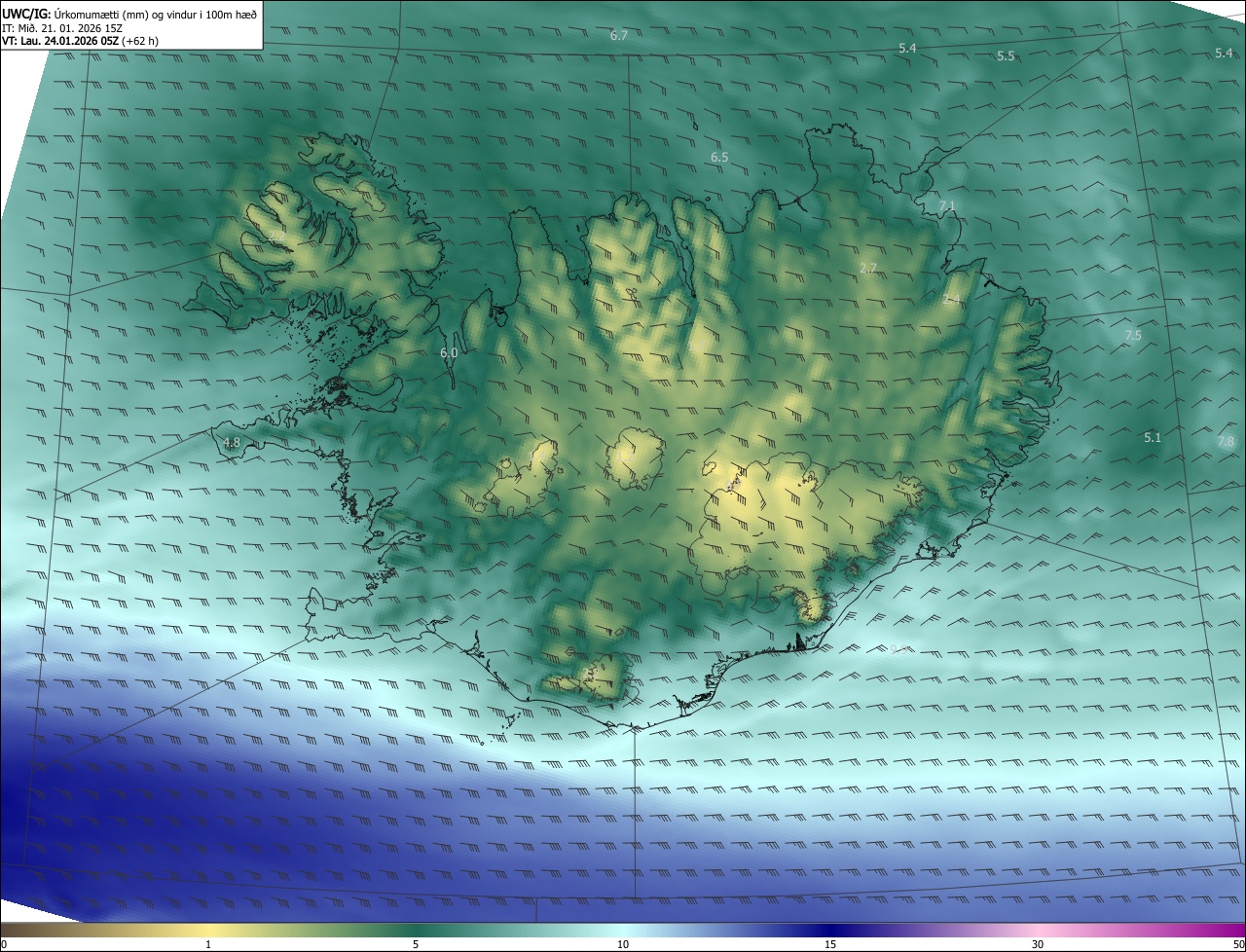Click the 'VT: Lau. 24.01.2026 05Z (+62 h)' line

[x=80, y=41]
